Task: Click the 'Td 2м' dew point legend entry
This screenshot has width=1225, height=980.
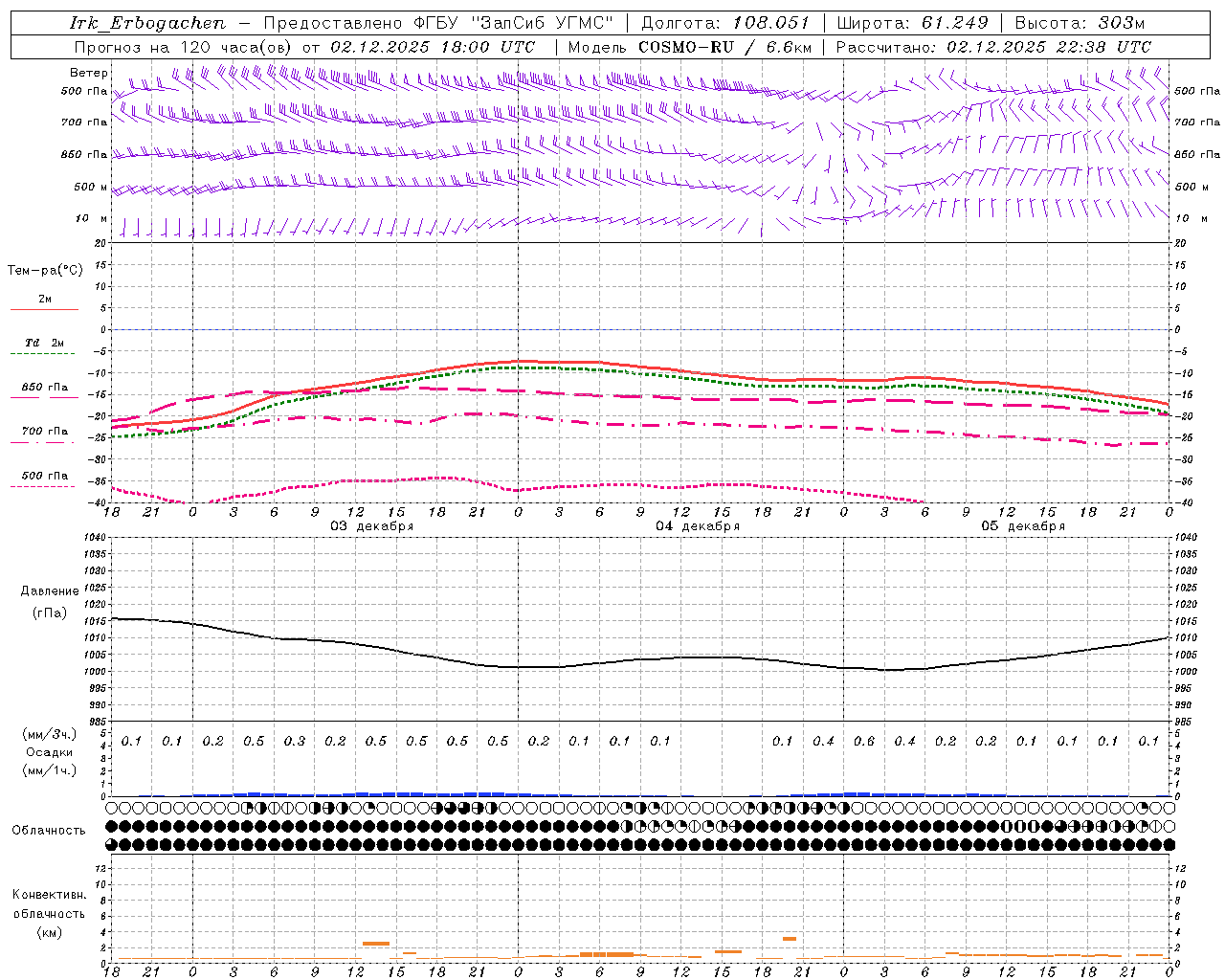Action: (x=44, y=343)
